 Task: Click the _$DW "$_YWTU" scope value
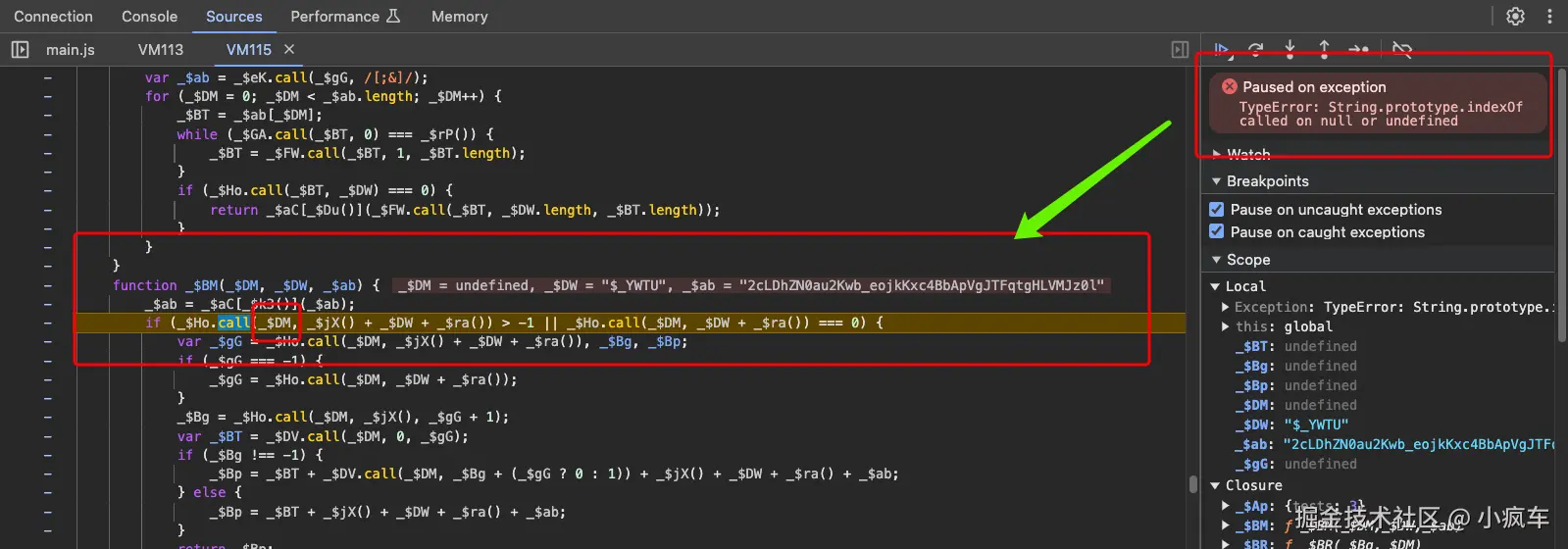click(1316, 424)
